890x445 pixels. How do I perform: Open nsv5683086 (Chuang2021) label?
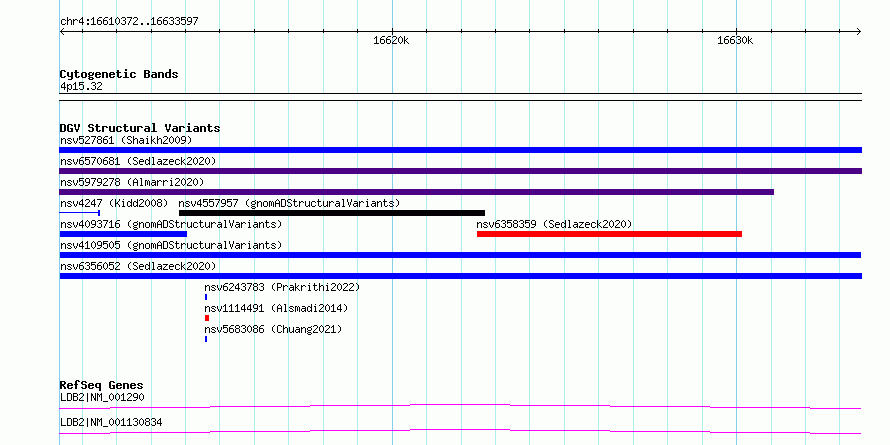[x=273, y=329]
